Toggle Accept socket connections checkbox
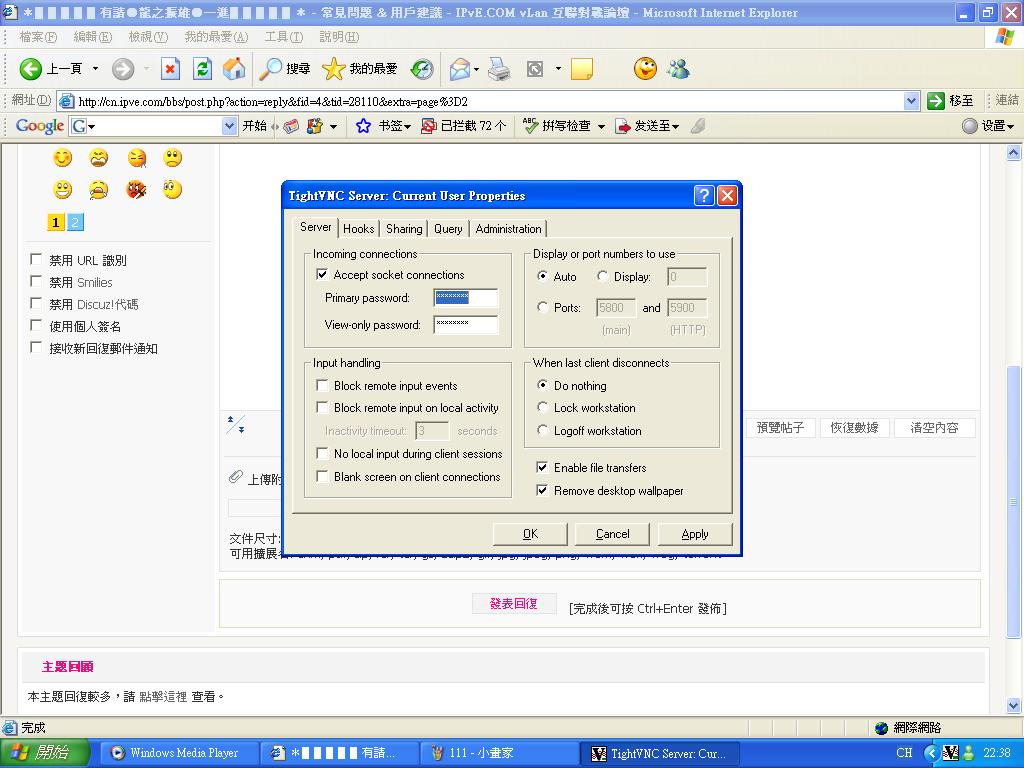Screen dimensions: 1024x768 click(321, 274)
